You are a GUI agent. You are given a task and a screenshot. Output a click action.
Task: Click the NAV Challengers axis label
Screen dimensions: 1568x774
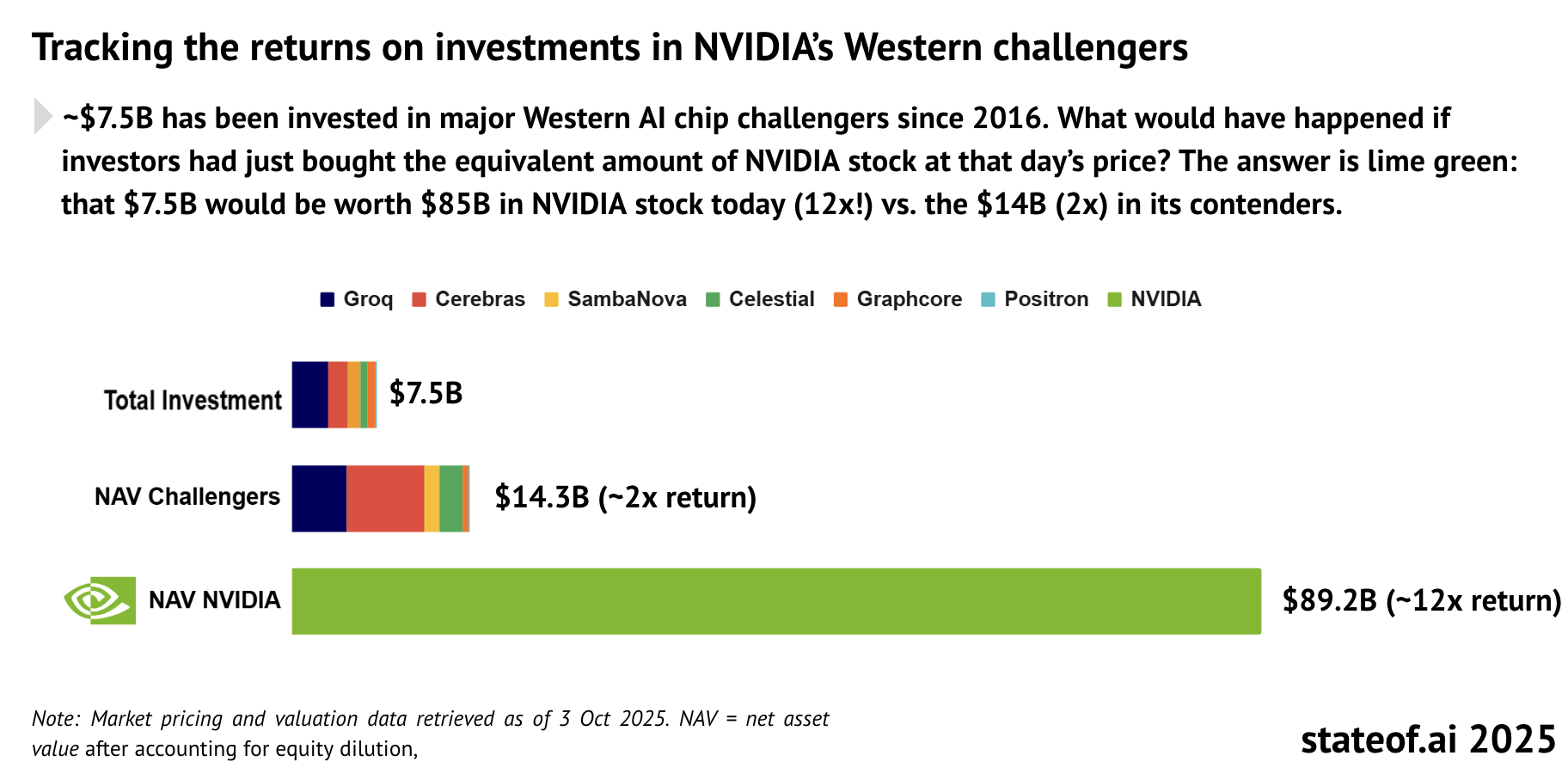coord(187,497)
